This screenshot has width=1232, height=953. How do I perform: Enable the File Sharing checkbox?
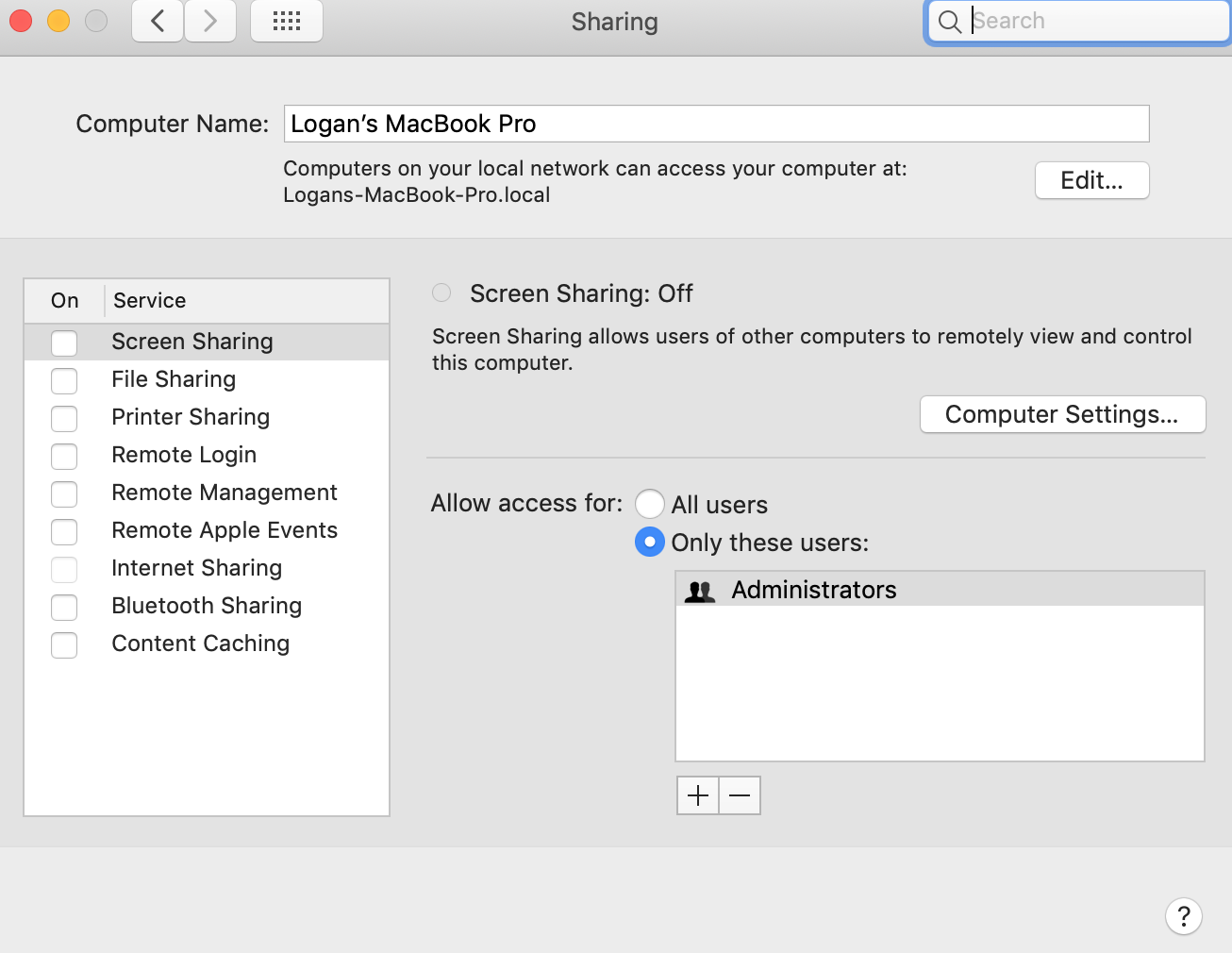pos(64,380)
